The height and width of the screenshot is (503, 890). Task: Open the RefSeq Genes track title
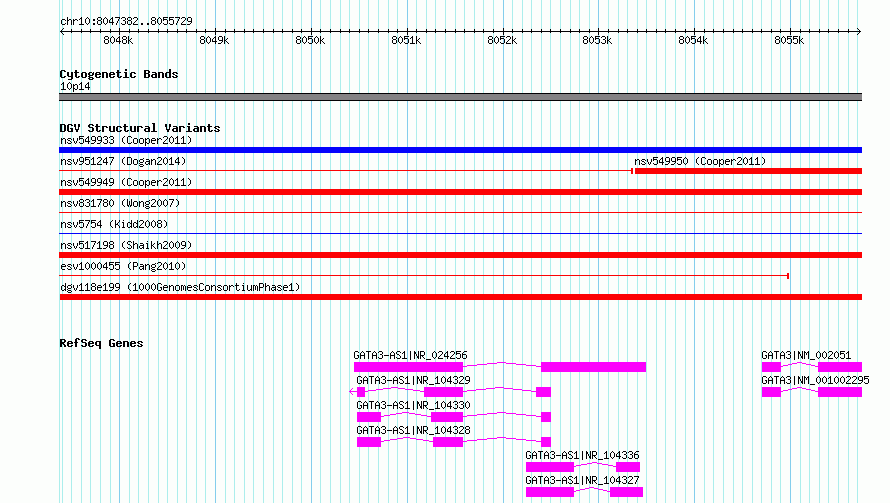pos(101,343)
